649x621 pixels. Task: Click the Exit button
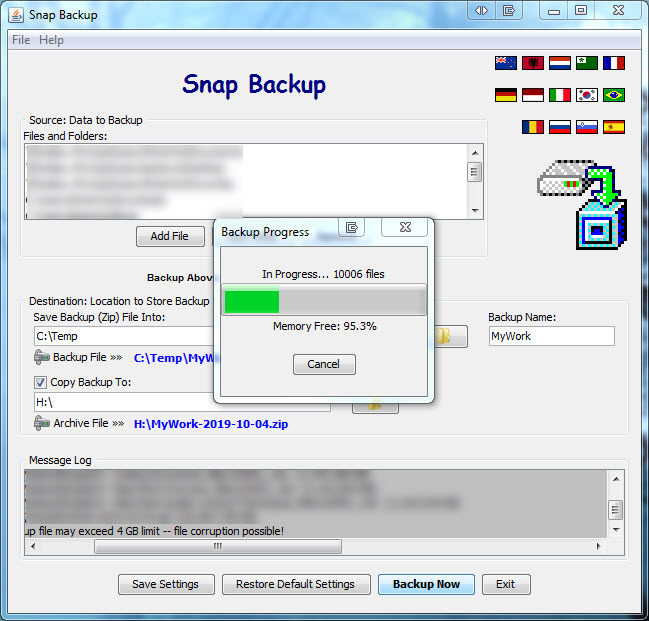click(x=506, y=584)
